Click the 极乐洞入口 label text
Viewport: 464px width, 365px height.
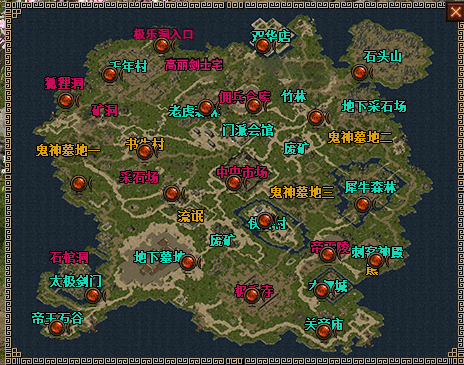(163, 34)
